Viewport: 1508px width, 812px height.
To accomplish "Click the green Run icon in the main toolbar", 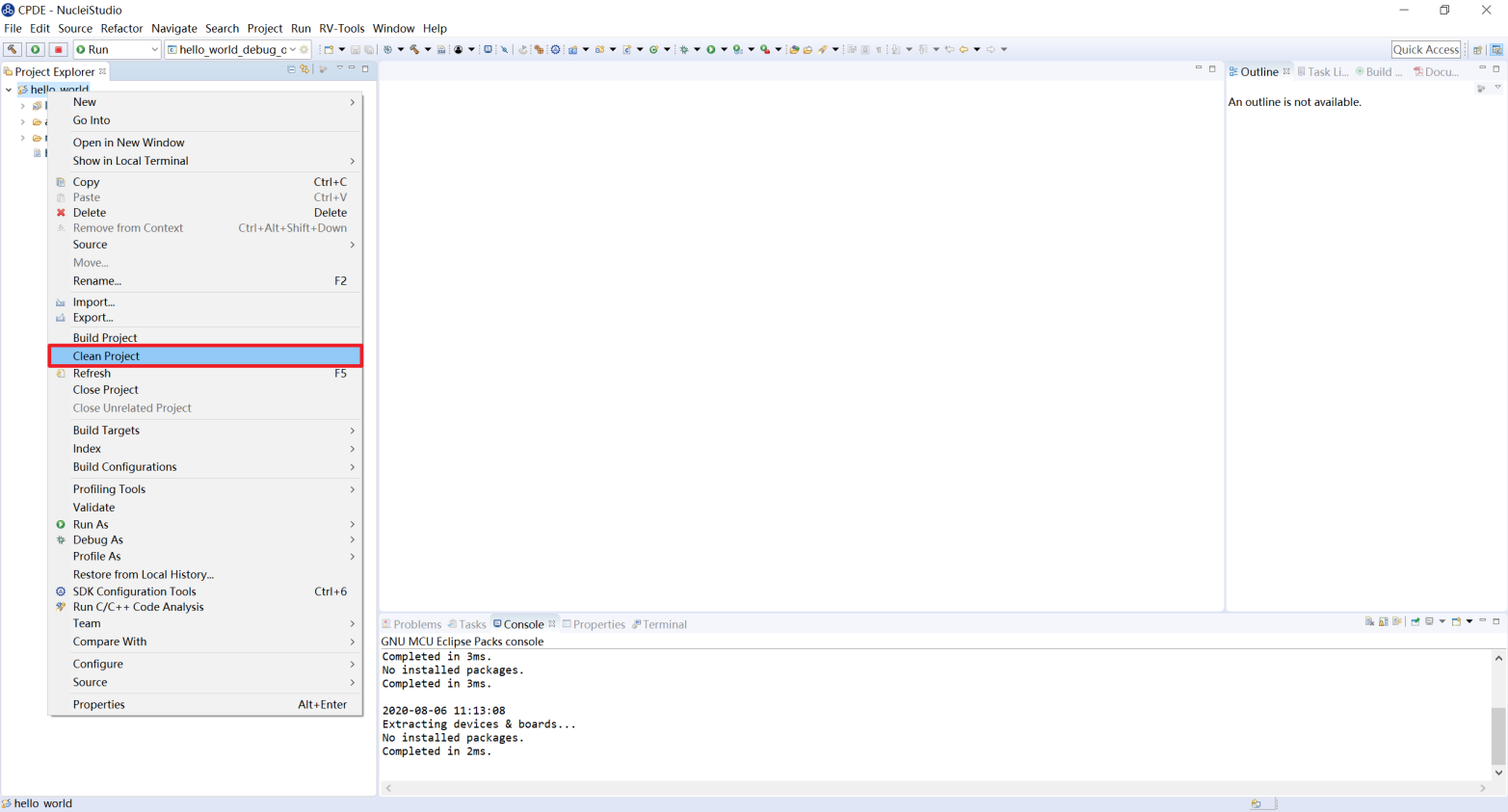I will (710, 49).
